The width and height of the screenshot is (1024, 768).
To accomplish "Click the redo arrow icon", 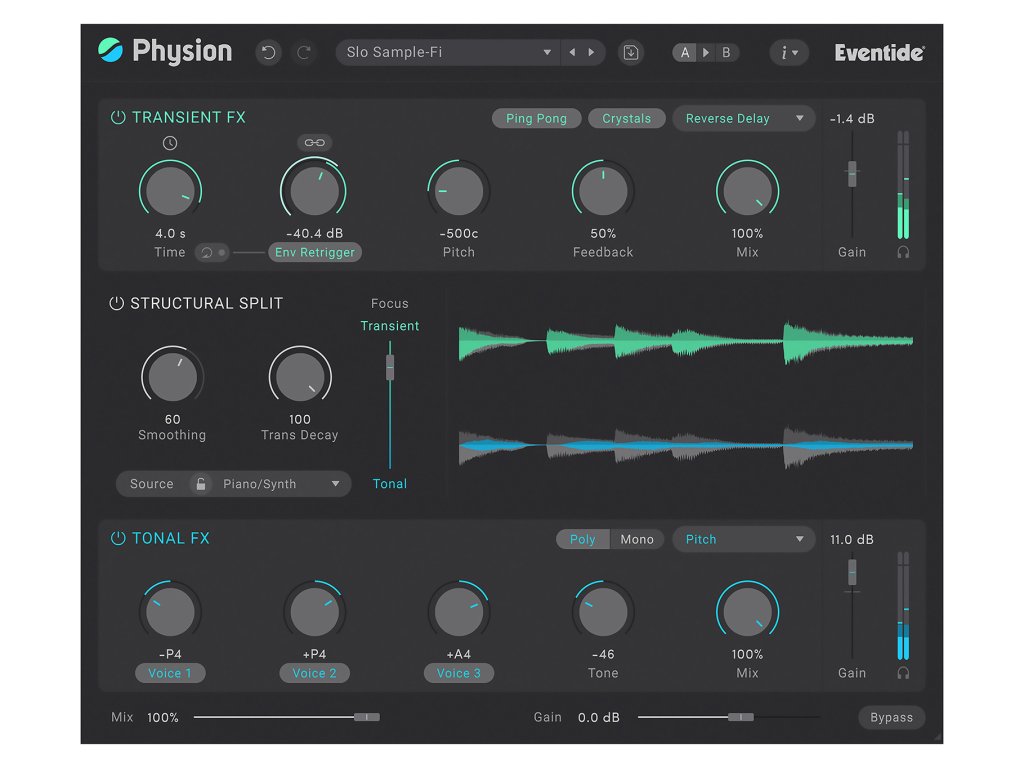I will pos(303,53).
